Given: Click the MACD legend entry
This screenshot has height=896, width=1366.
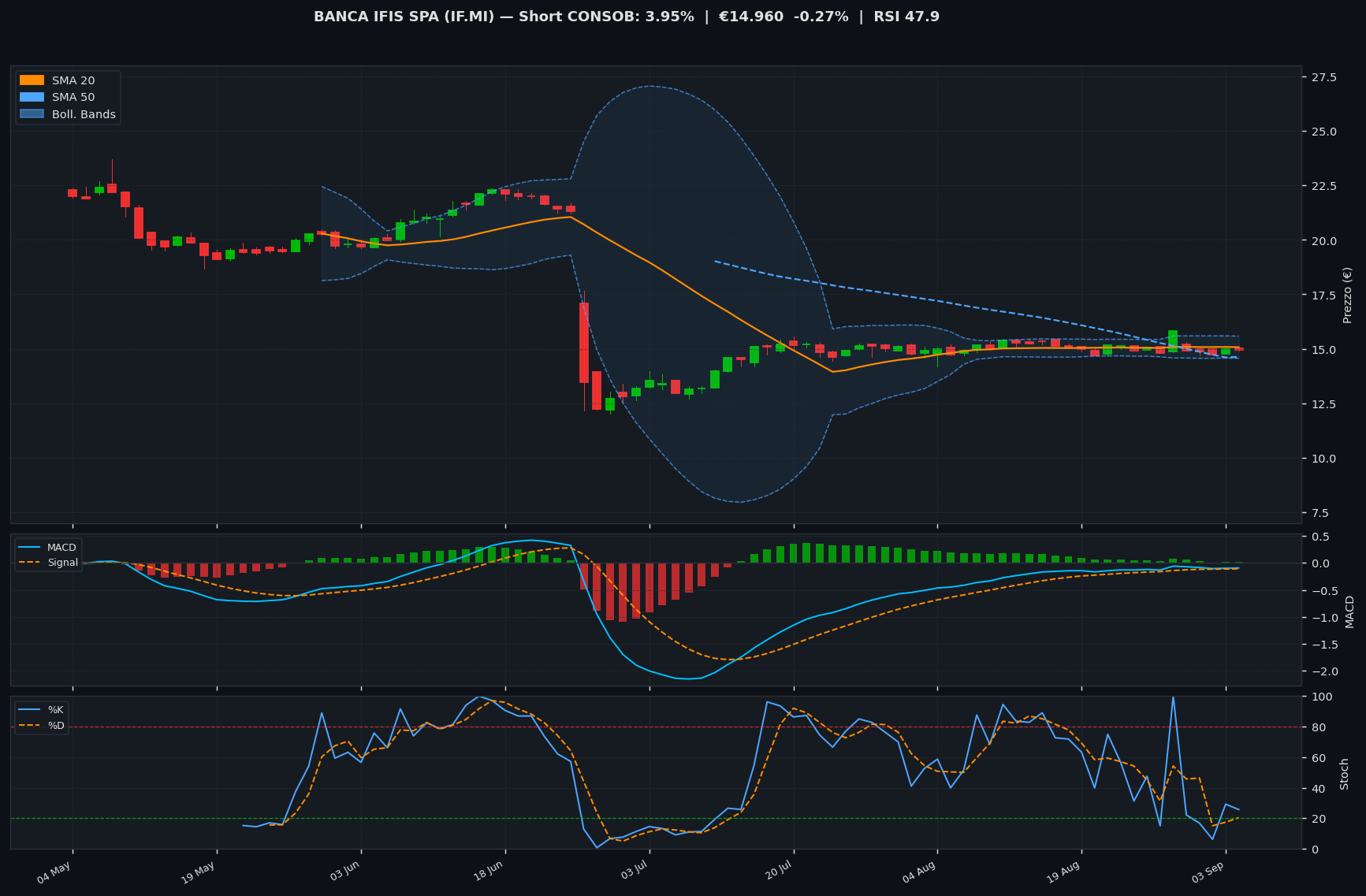Looking at the screenshot, I should point(49,548).
